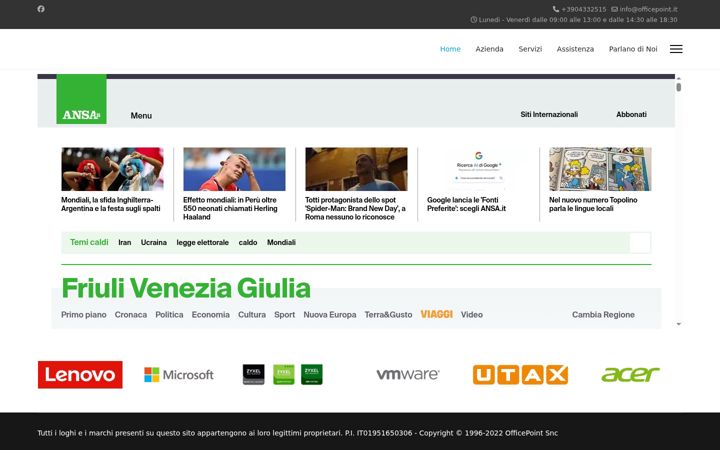720x450 pixels.
Task: Read headline 'Mondiali, la sfida Inghilterra-Argentina'
Action: point(111,204)
